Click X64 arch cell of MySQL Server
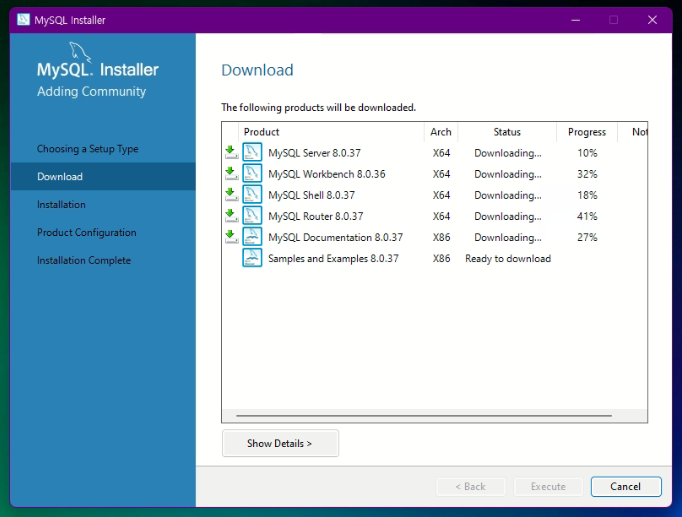The height and width of the screenshot is (517, 682). pyautogui.click(x=441, y=153)
